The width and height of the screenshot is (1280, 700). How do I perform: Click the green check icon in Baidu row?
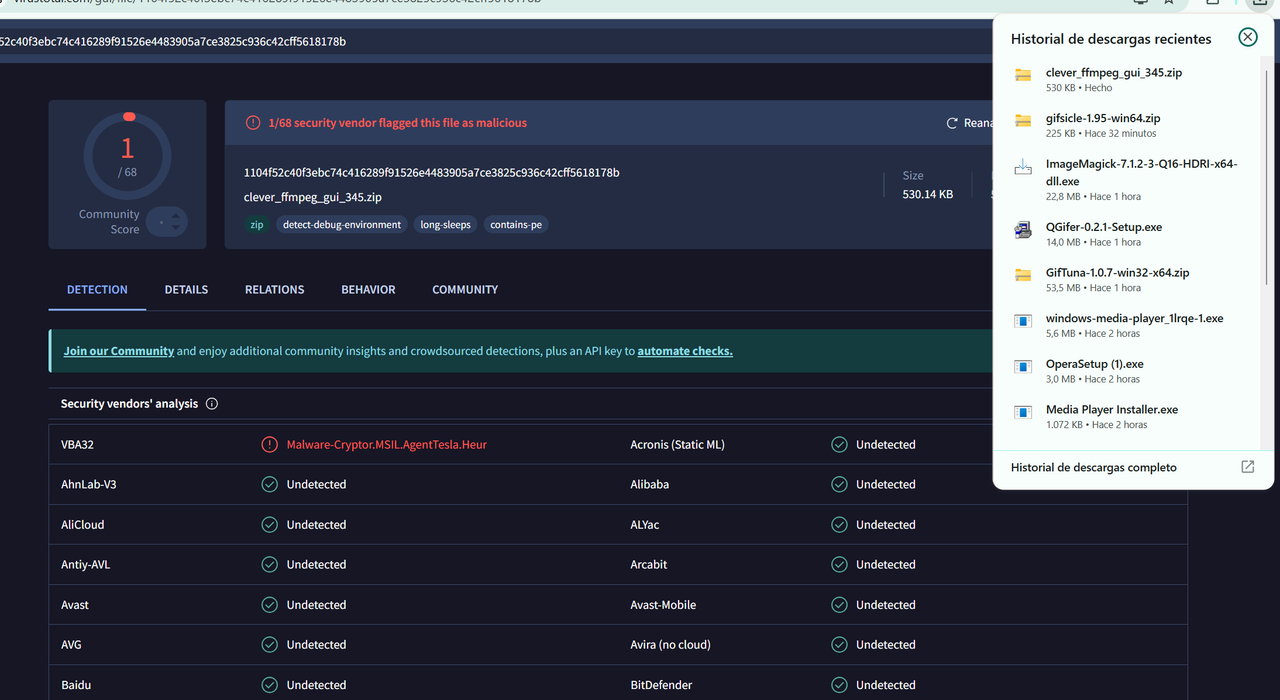270,685
